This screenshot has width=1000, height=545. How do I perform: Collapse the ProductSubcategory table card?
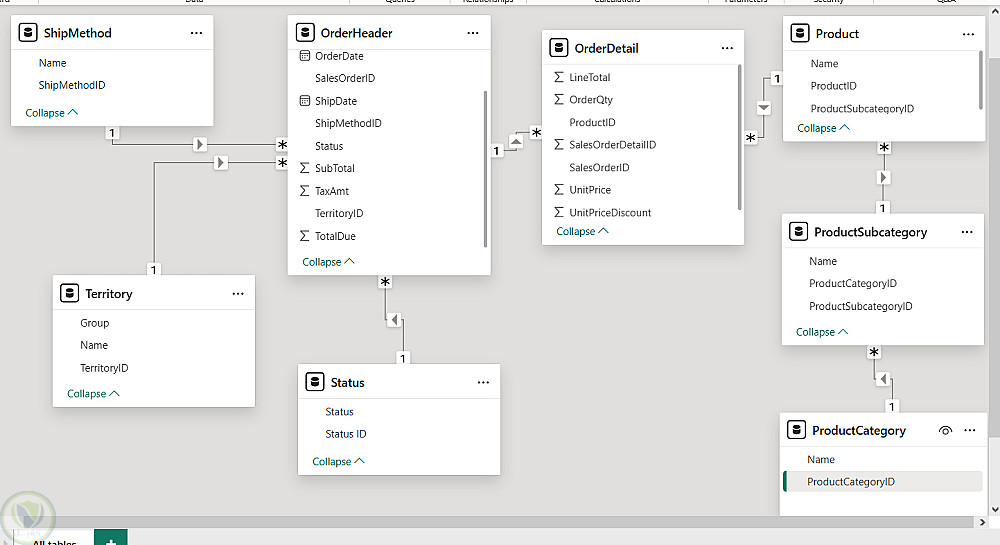(x=822, y=332)
